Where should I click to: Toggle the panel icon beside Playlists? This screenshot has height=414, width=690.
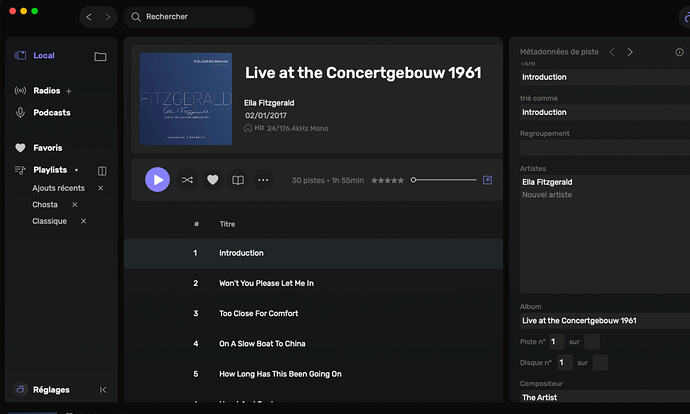click(102, 171)
